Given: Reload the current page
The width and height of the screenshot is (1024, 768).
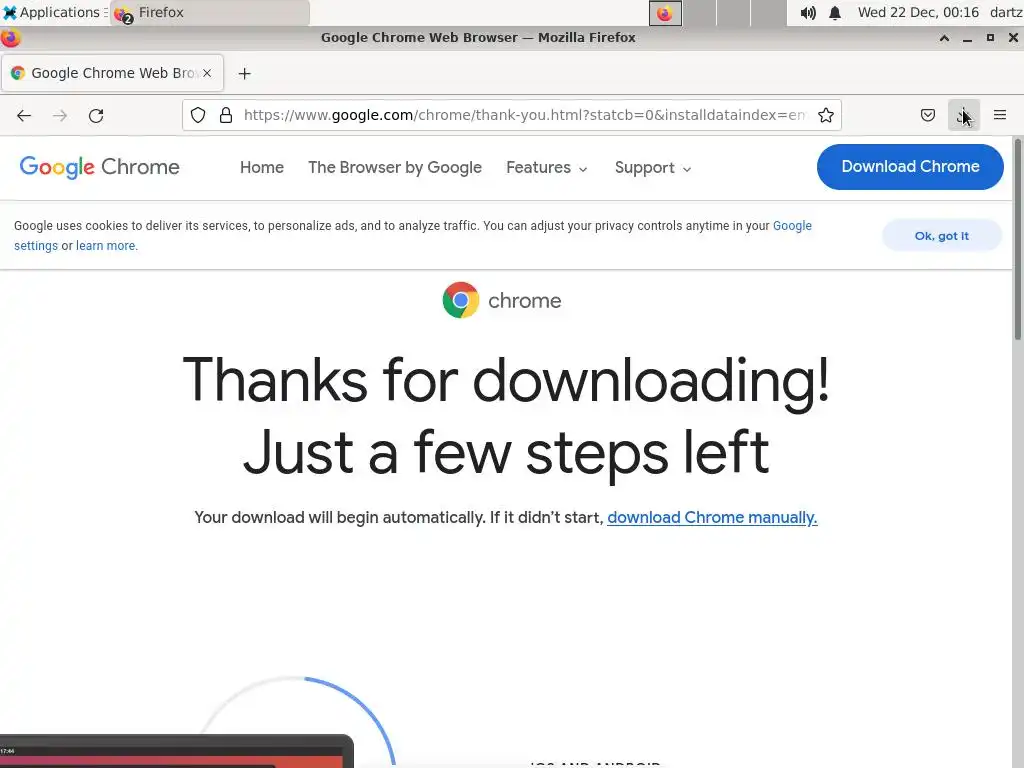Looking at the screenshot, I should pyautogui.click(x=96, y=116).
